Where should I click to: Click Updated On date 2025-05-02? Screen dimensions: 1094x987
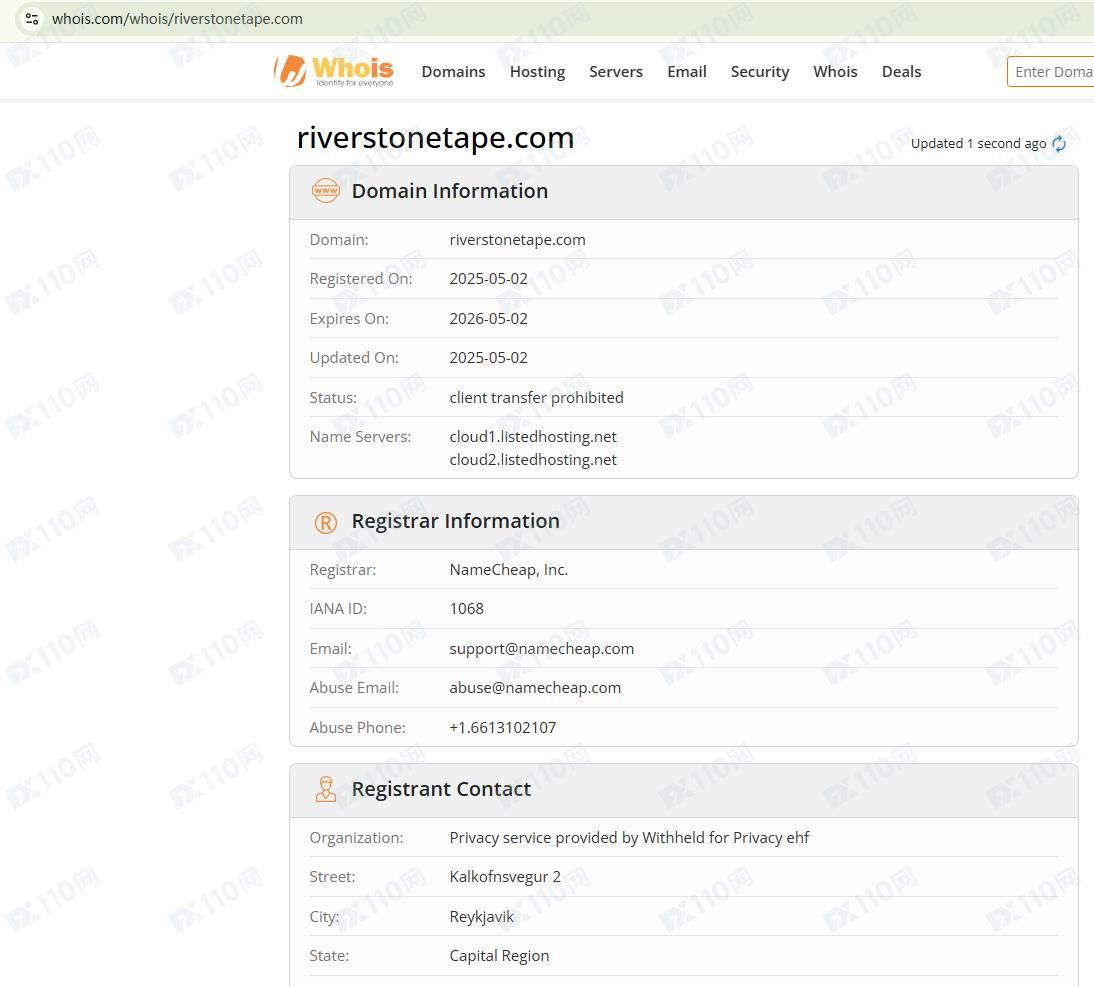click(x=488, y=358)
